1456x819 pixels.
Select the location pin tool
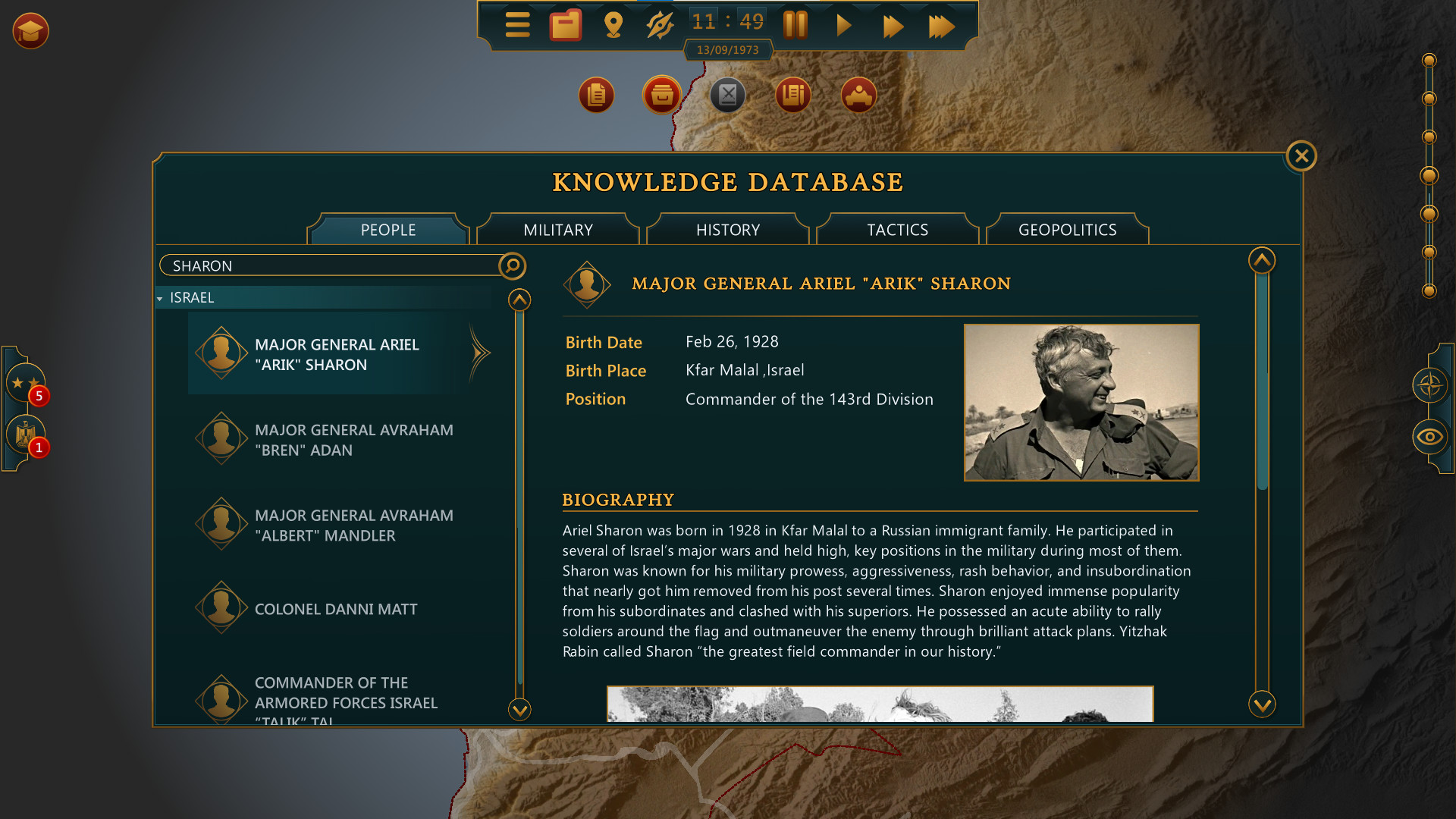pos(613,25)
